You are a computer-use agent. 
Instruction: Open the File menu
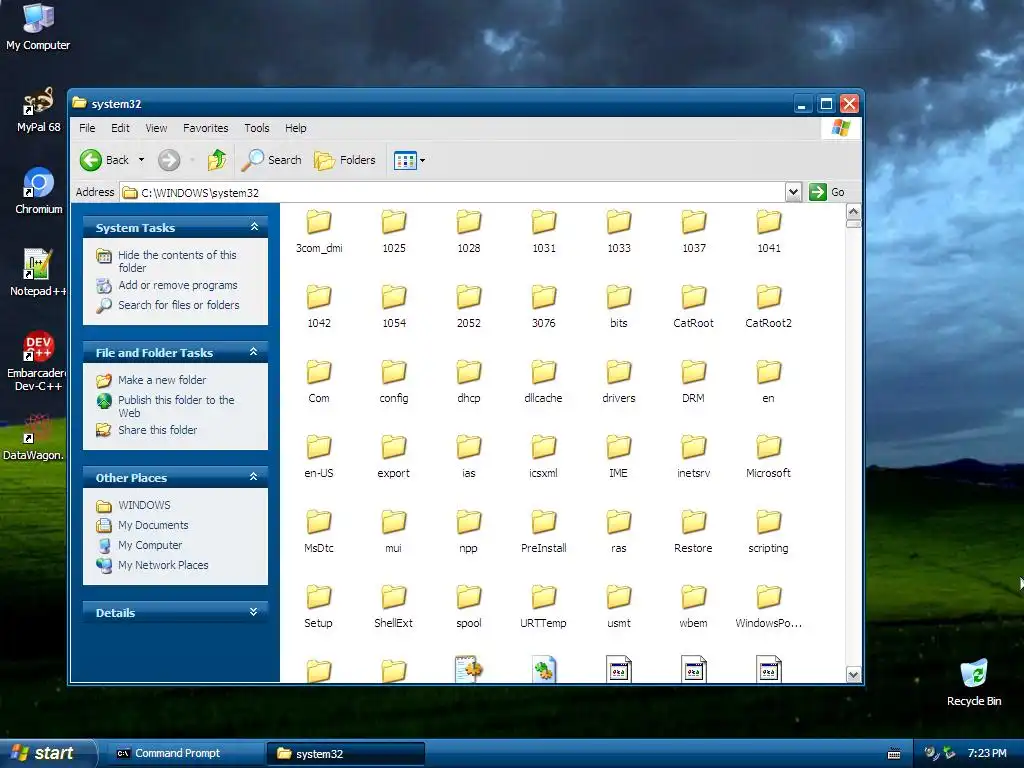pos(87,128)
